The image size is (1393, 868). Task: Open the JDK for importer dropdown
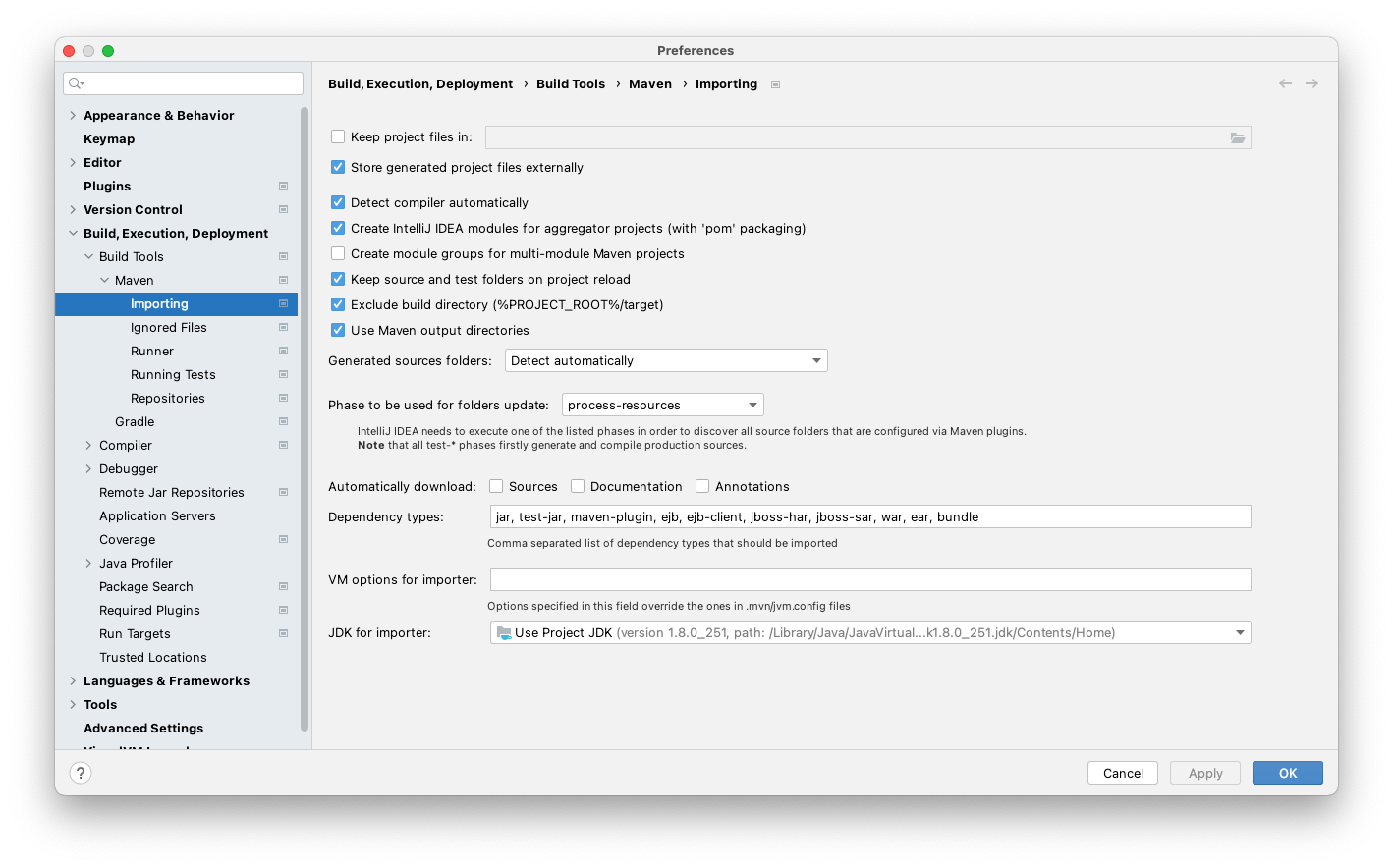pyautogui.click(x=870, y=632)
